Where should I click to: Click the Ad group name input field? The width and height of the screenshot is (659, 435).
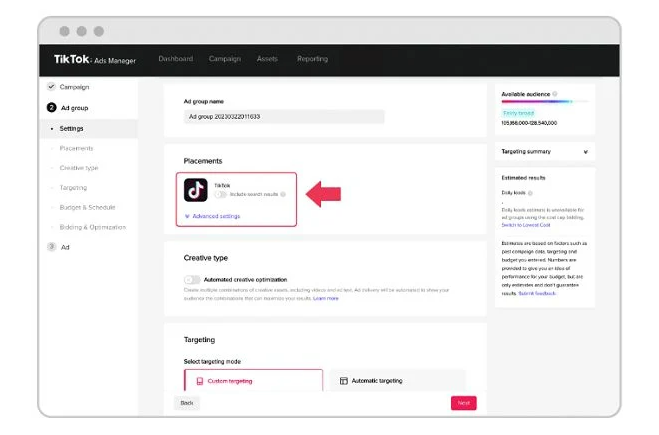pos(284,116)
